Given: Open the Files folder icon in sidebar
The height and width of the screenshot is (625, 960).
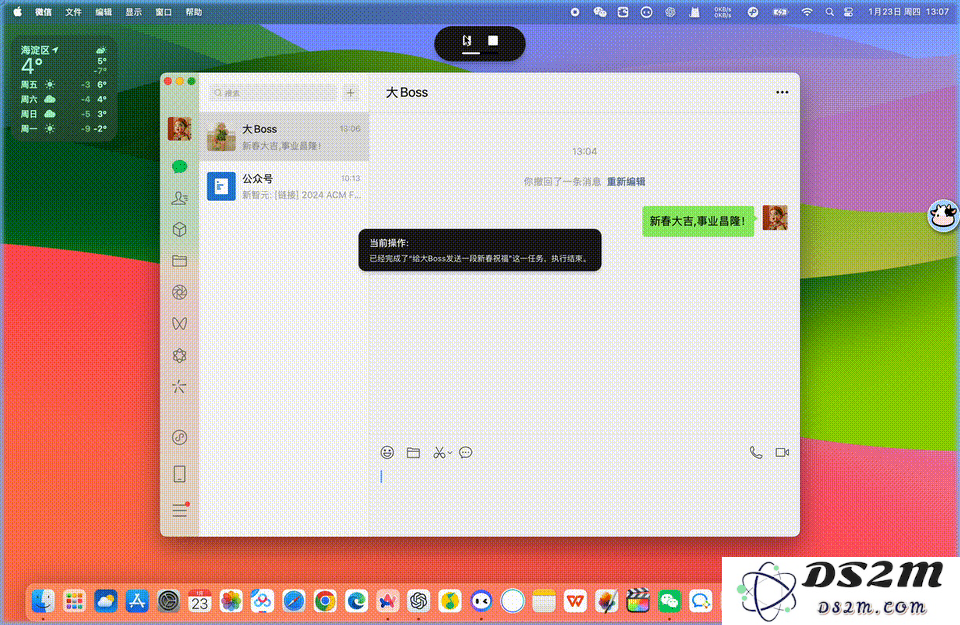Looking at the screenshot, I should 179,261.
